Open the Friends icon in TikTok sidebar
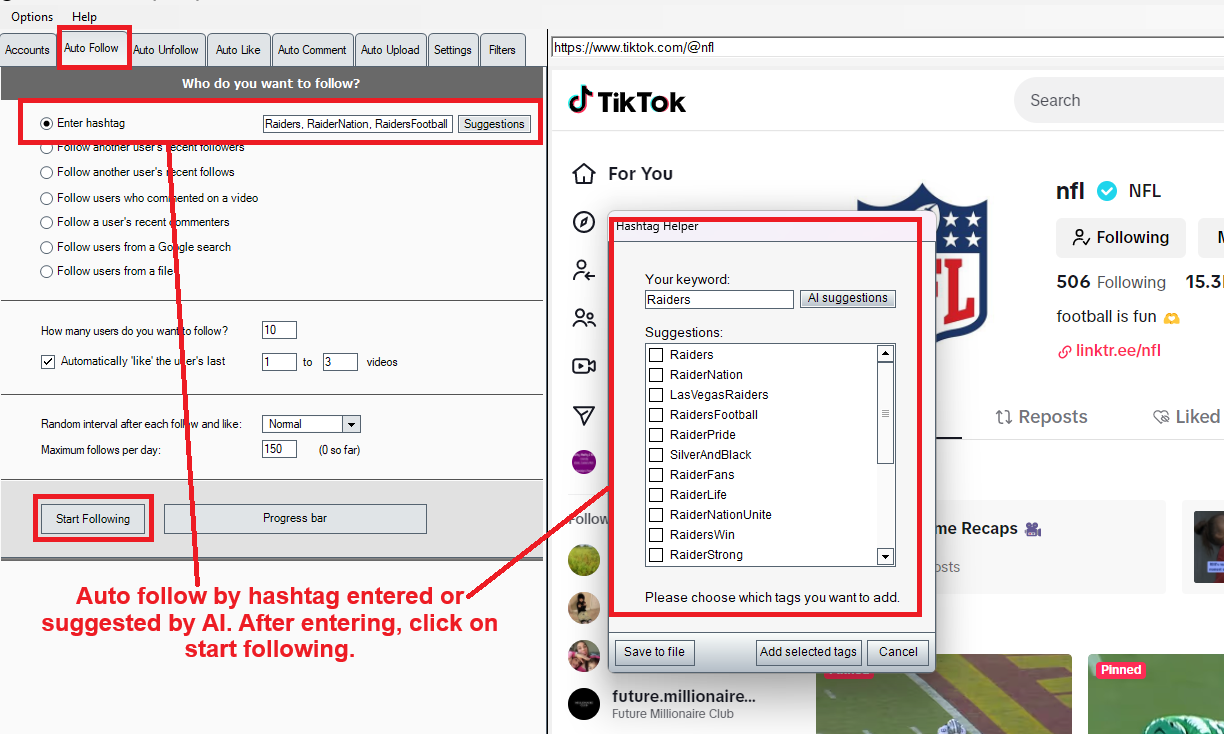Screen dimensions: 1224x734 [x=584, y=318]
